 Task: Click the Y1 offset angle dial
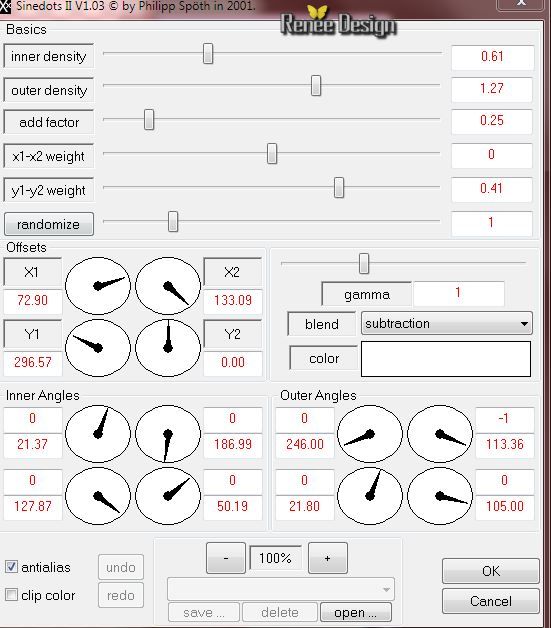click(98, 348)
